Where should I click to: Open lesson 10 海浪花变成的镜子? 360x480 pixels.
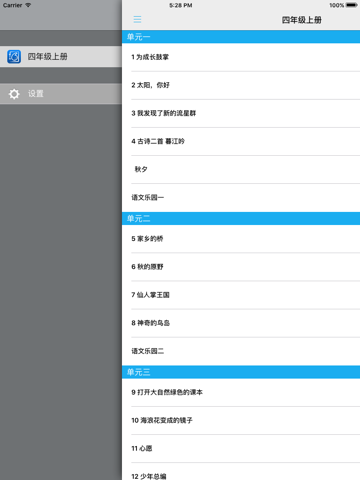pos(241,420)
